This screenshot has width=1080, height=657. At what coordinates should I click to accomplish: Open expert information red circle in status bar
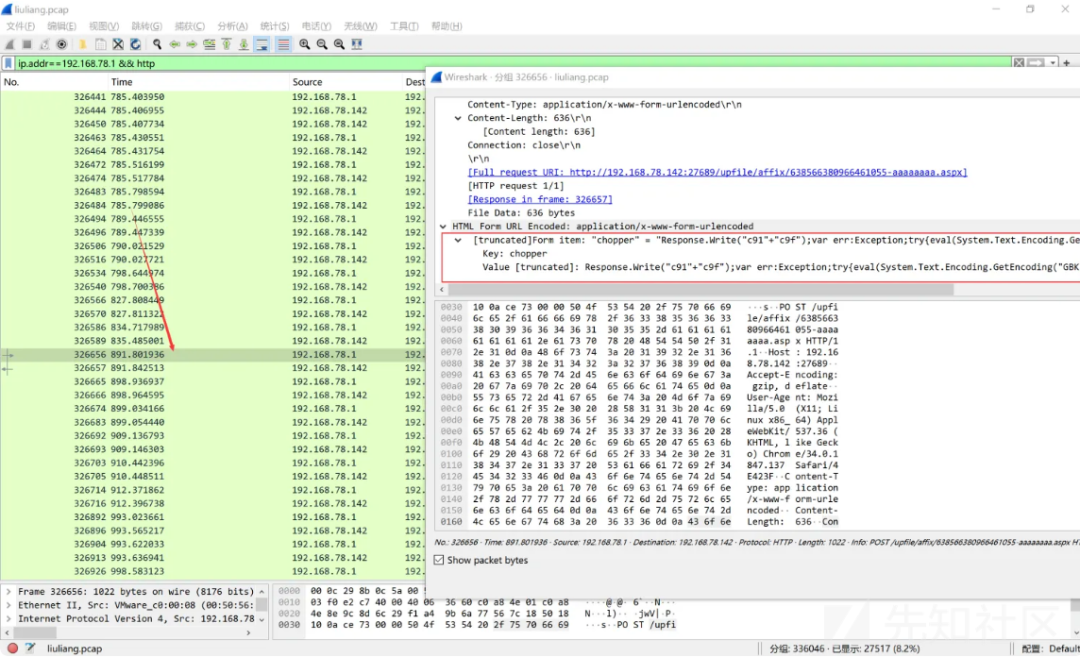click(12, 648)
